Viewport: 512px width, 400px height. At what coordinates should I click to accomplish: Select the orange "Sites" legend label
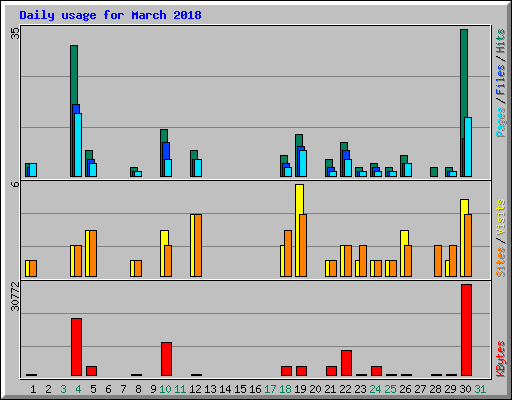(500, 262)
